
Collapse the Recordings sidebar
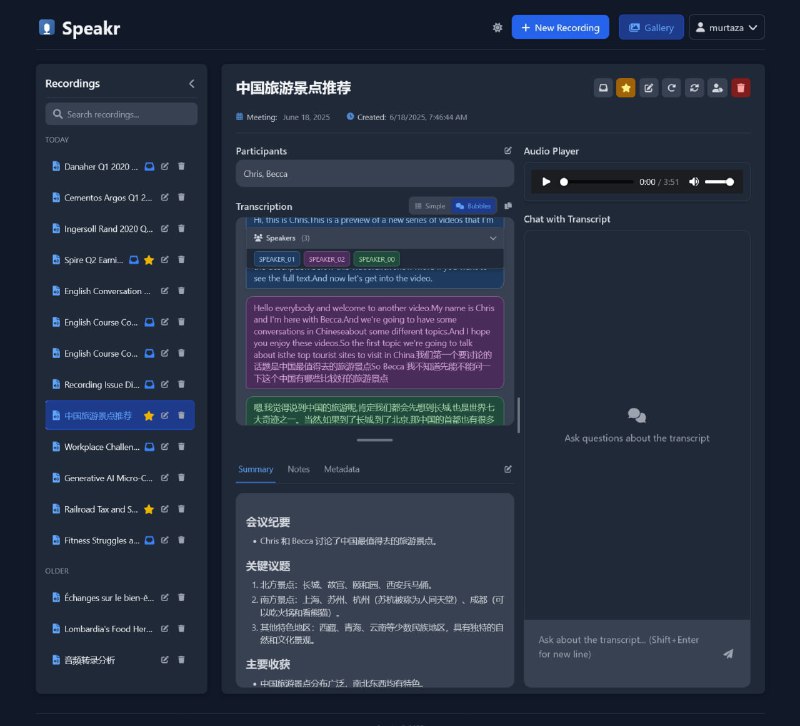click(x=191, y=84)
